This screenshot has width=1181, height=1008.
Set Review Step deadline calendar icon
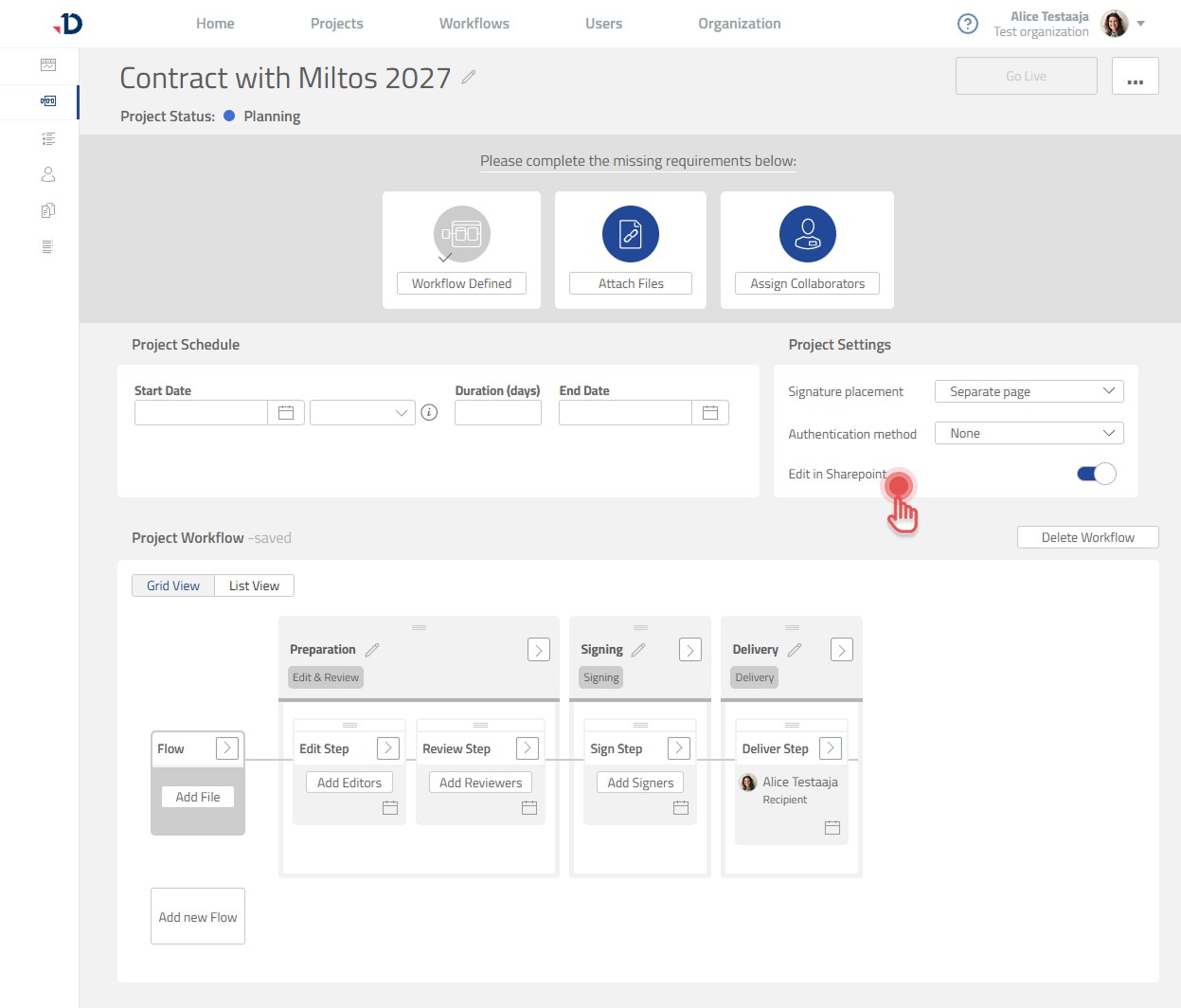click(529, 808)
